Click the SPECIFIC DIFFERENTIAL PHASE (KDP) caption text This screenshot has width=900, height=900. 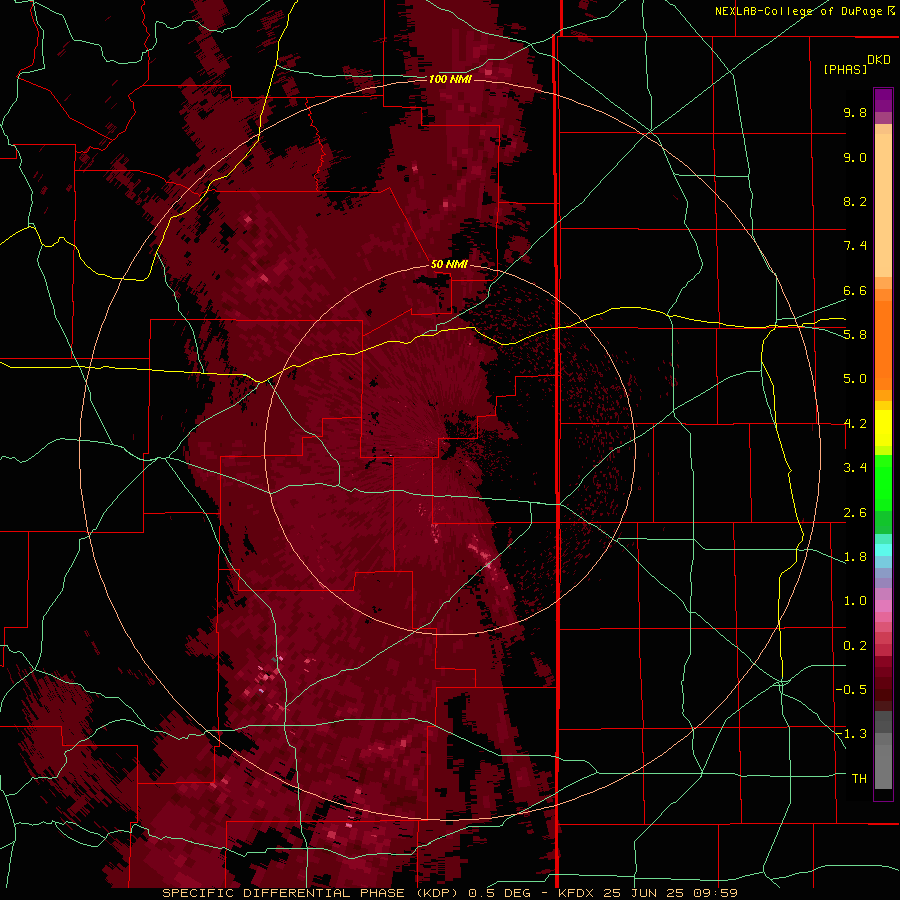(x=311, y=893)
